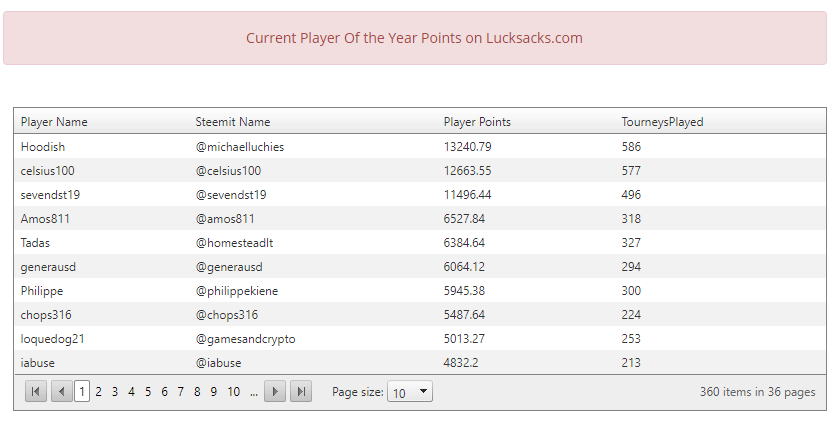Viewport: 836px width, 425px height.
Task: Sort by TourneysPlayed column header
Action: click(662, 122)
